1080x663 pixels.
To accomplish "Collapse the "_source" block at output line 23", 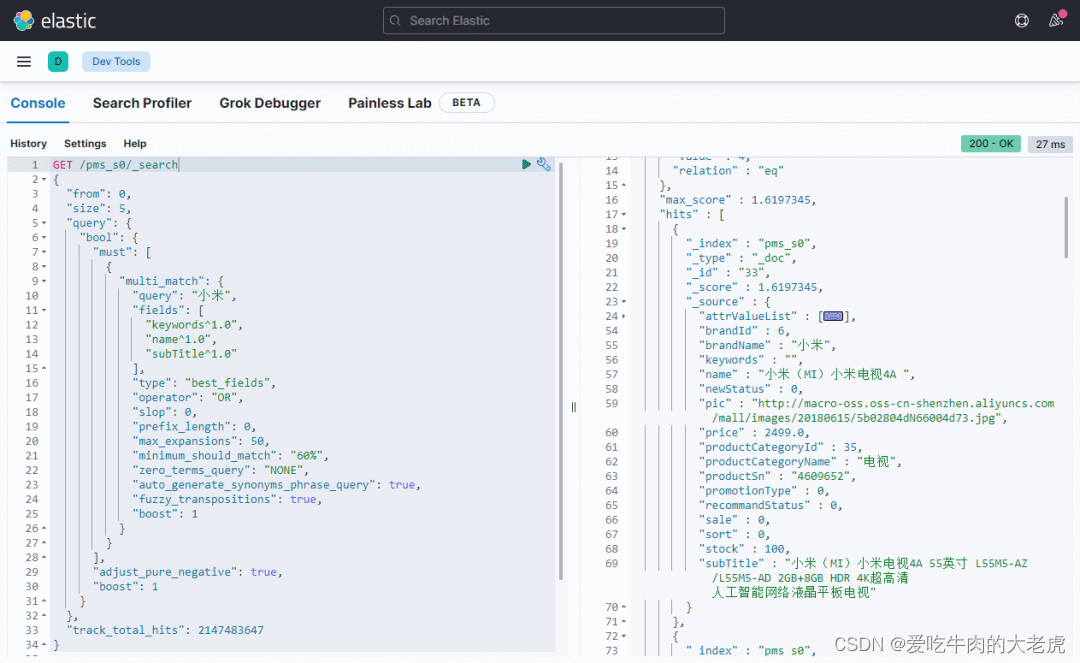I will click(624, 302).
